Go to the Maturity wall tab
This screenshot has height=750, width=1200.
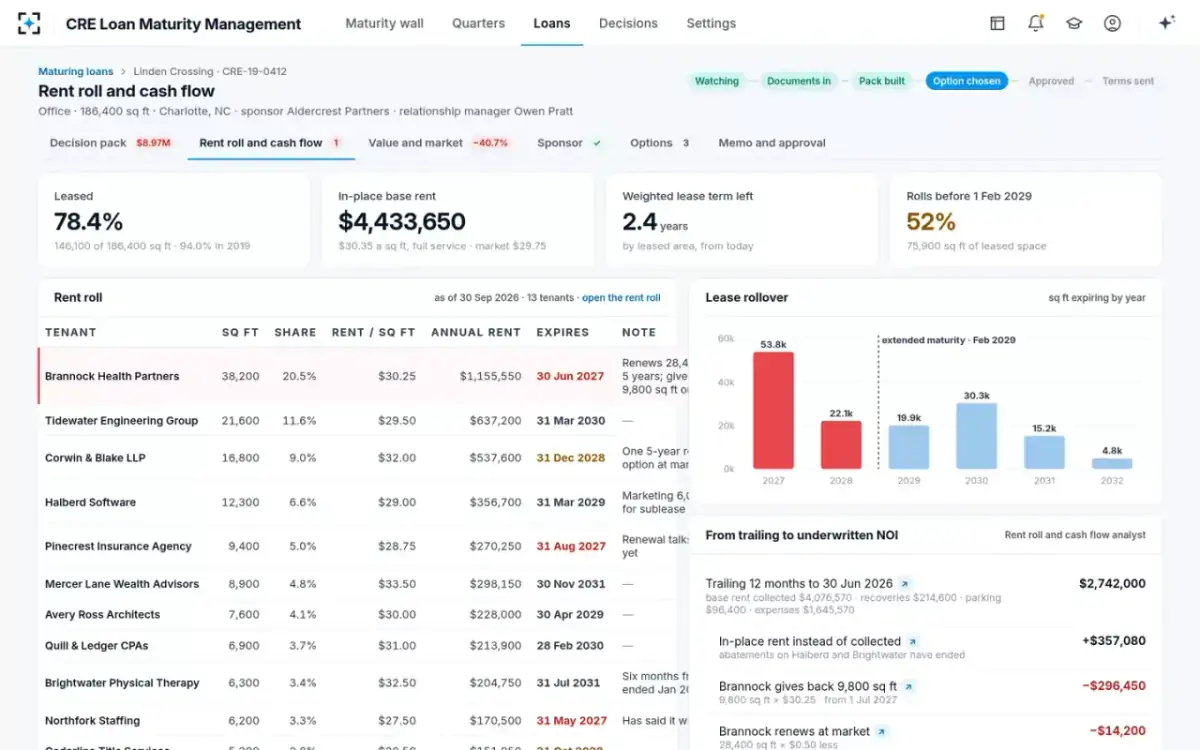tap(384, 23)
